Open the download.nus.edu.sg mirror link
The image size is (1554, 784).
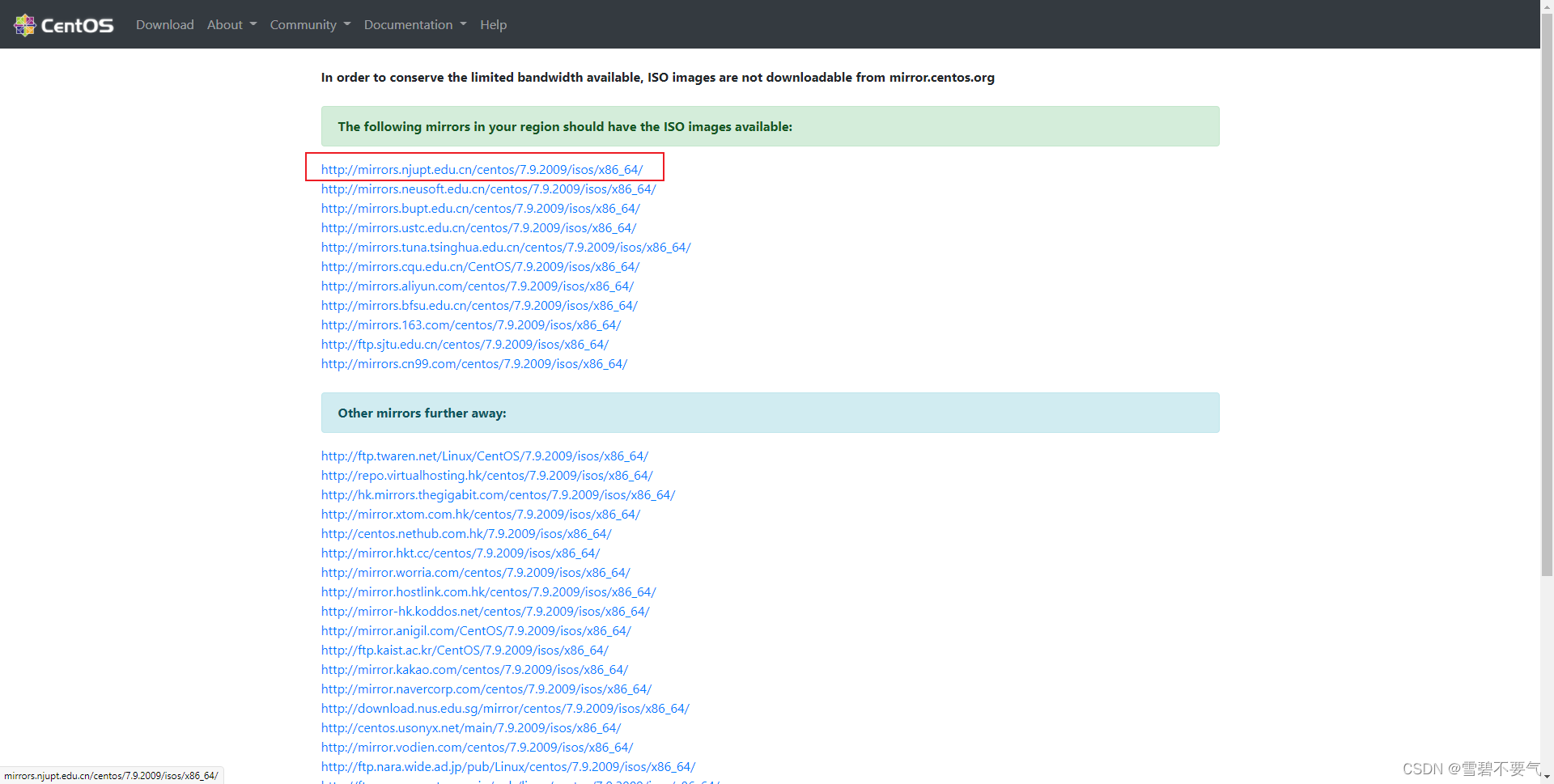point(506,709)
